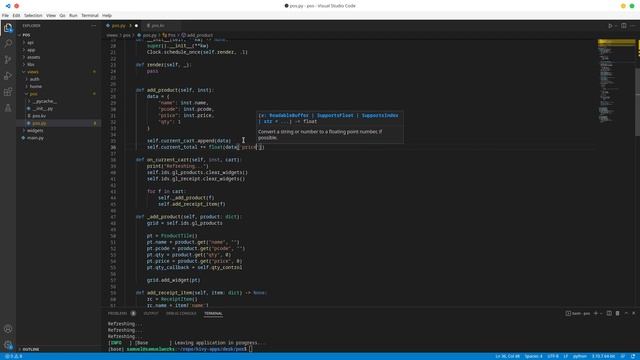Expand the api folder

(28, 42)
